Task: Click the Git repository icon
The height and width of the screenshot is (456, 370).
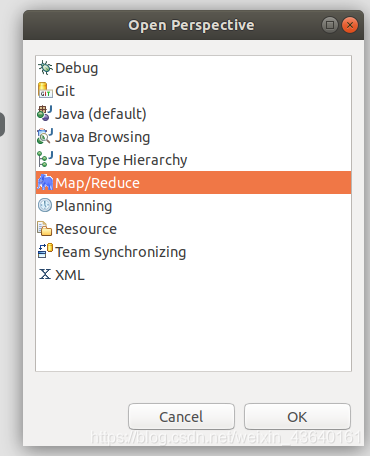Action: pos(45,91)
